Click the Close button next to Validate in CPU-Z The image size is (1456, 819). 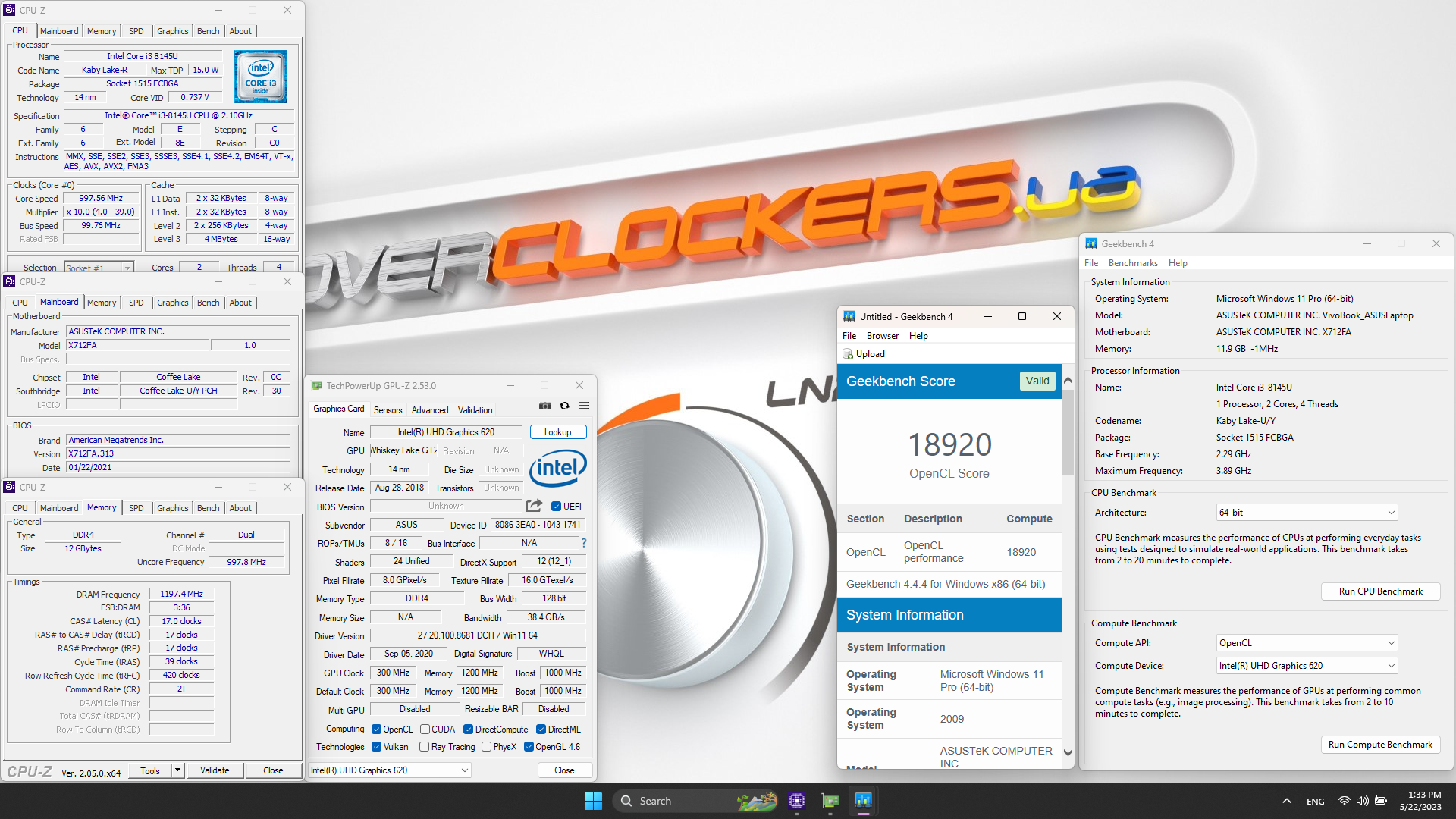273,770
